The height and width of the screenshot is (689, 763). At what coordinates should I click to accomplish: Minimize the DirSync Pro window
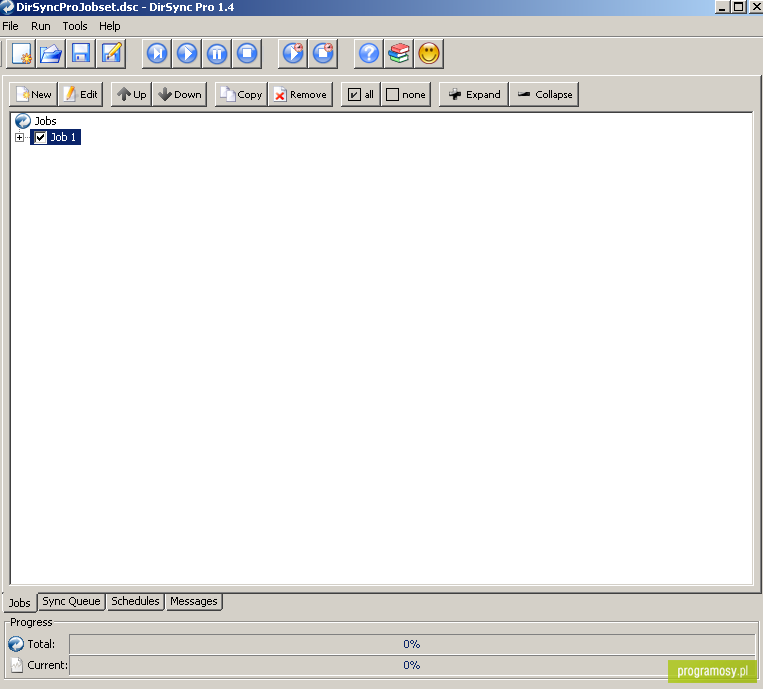[722, 7]
